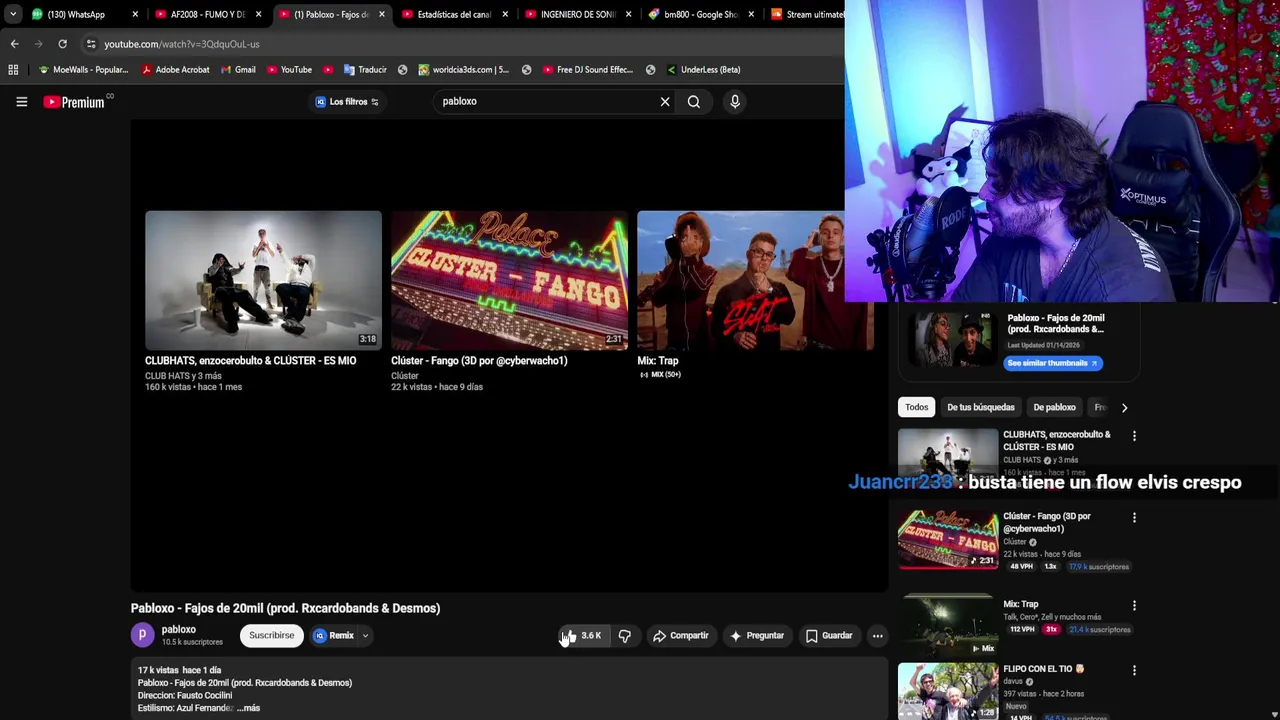Open more actions three-dot menu under video
Viewport: 1280px width, 720px height.
877,635
